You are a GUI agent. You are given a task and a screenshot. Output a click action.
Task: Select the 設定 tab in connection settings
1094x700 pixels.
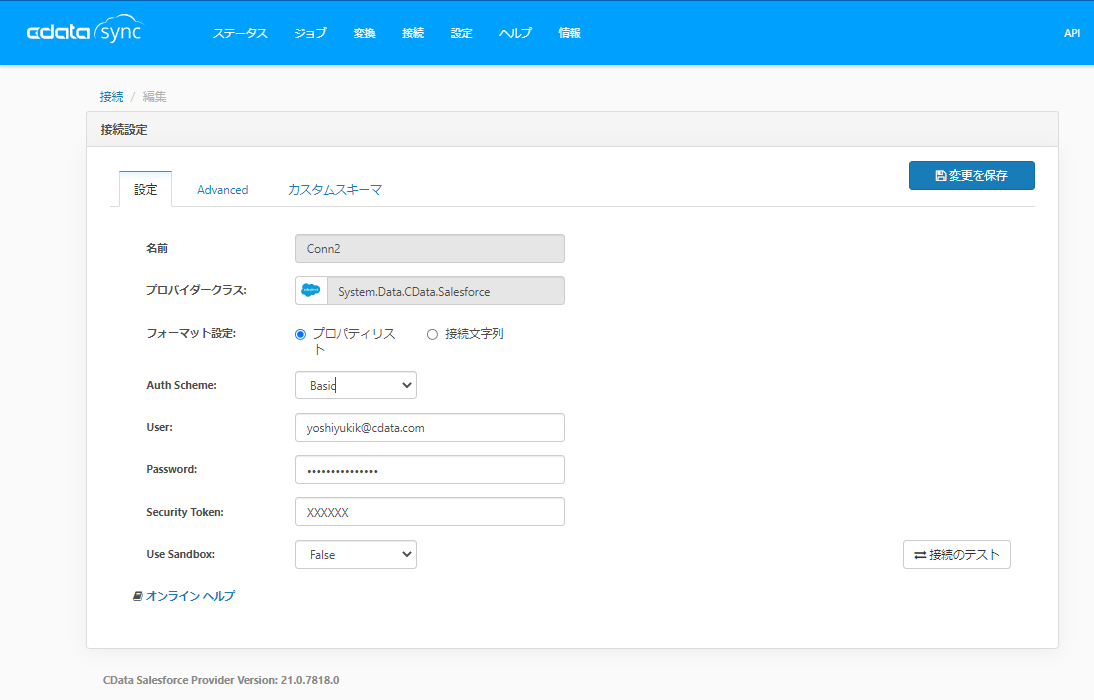pyautogui.click(x=145, y=189)
